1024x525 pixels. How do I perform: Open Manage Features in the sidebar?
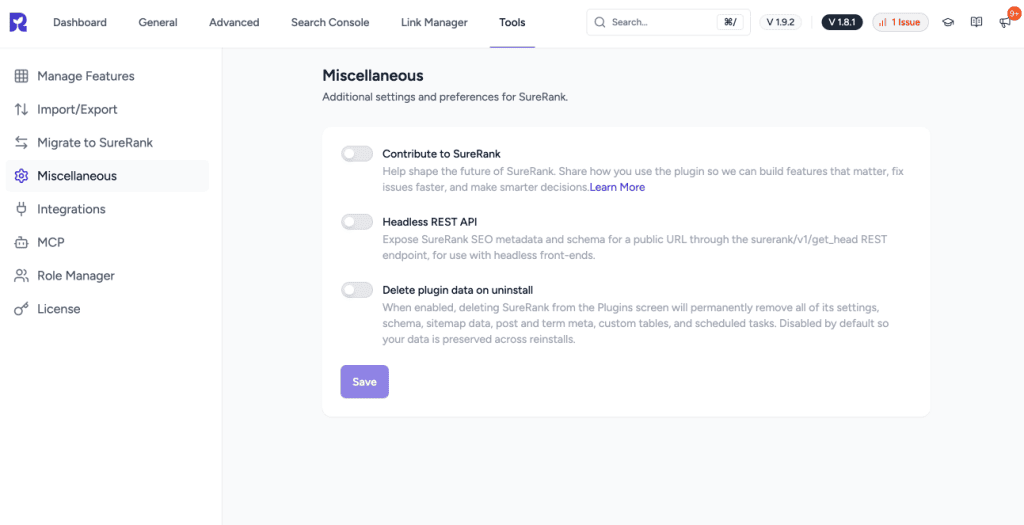pyautogui.click(x=107, y=76)
